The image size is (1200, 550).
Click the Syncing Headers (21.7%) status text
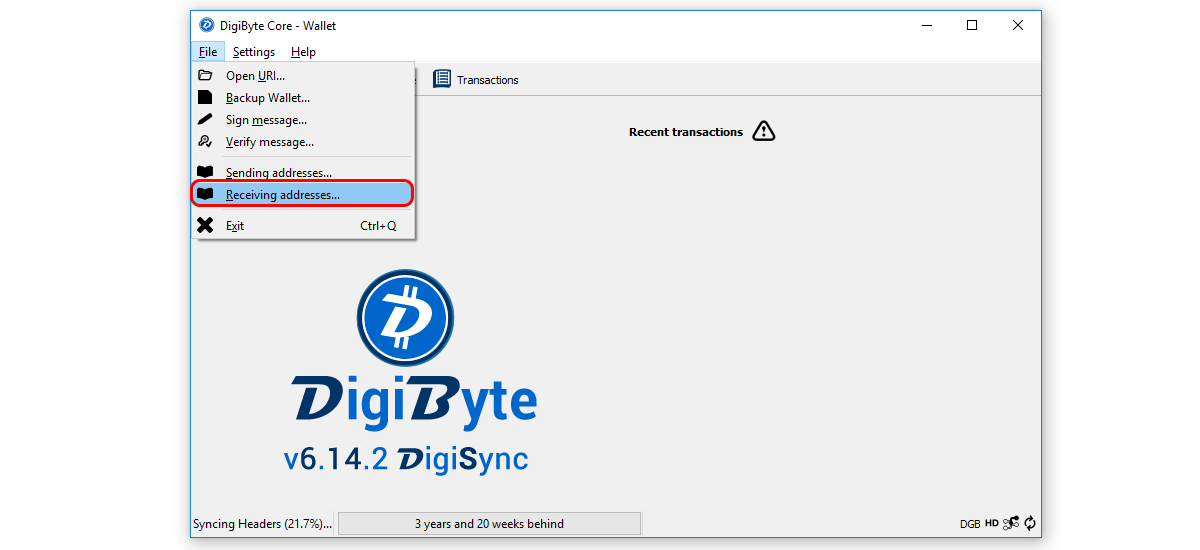263,524
